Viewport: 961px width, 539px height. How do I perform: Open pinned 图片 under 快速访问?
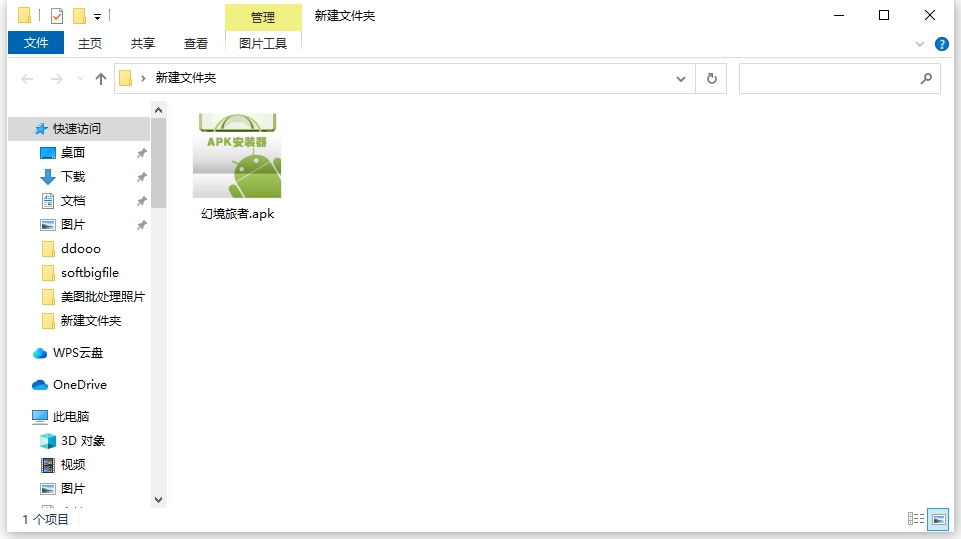[73, 224]
